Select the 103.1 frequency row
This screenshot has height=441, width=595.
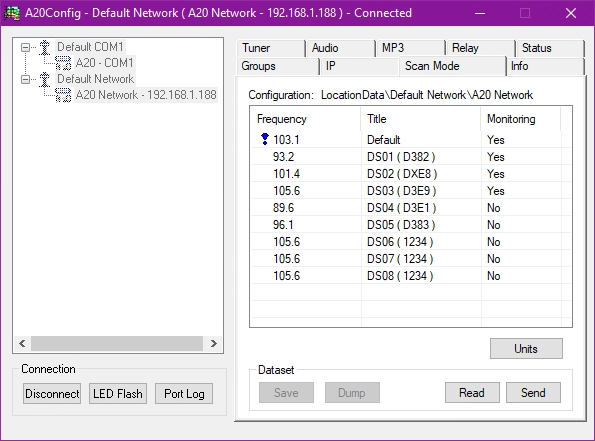click(411, 140)
